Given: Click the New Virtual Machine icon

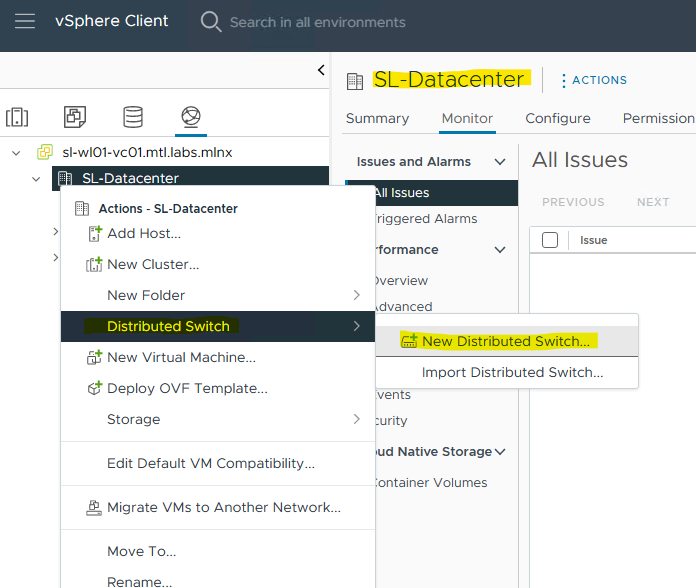Looking at the screenshot, I should pos(94,357).
